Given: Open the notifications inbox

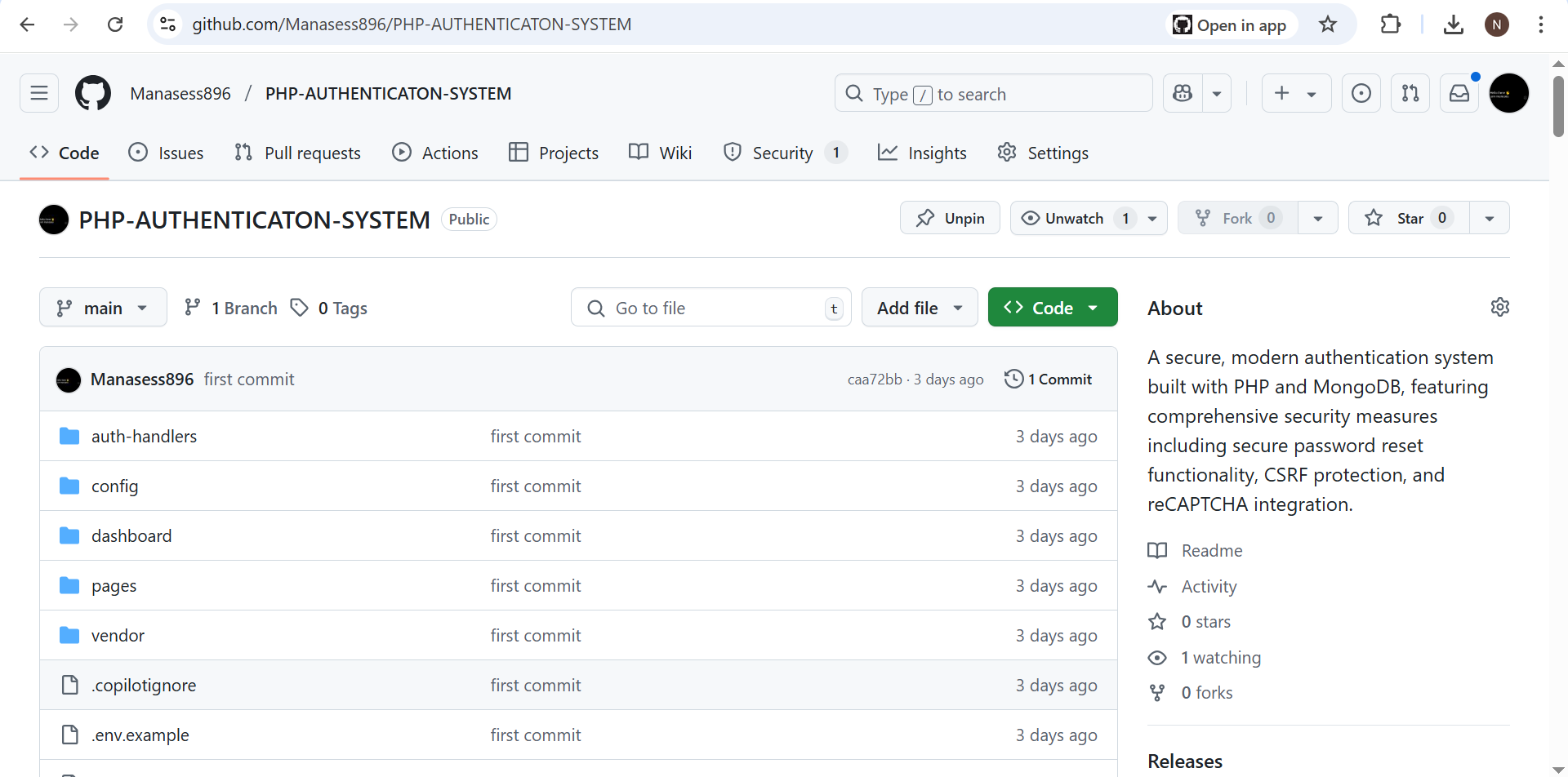Looking at the screenshot, I should tap(1459, 93).
